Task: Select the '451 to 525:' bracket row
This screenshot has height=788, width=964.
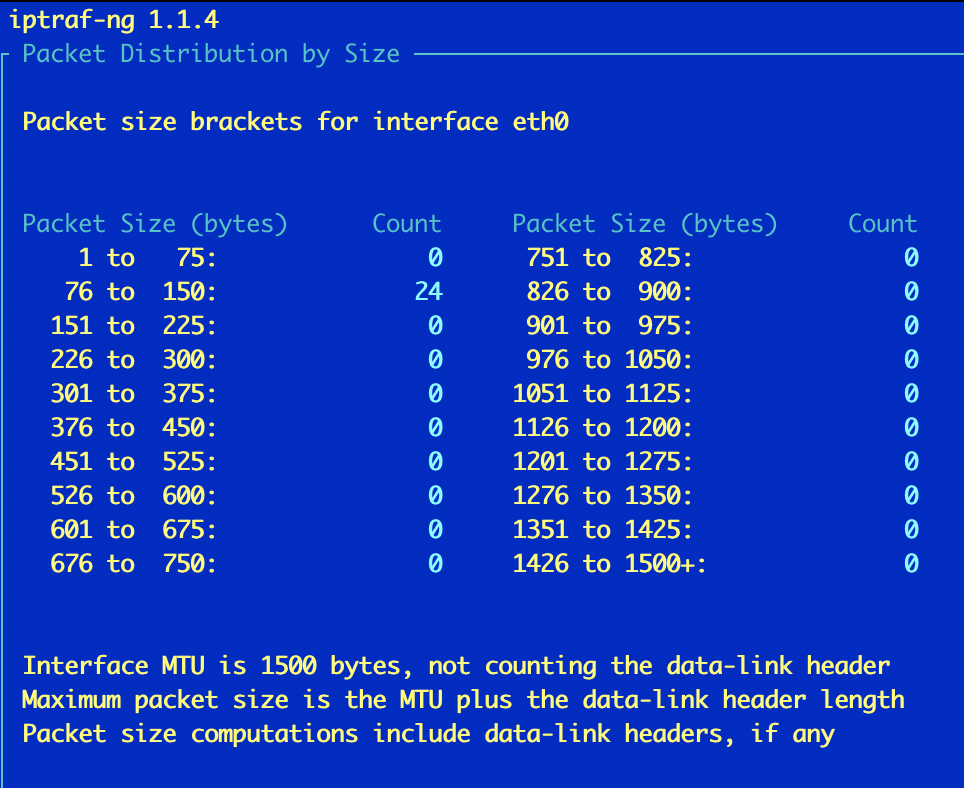Action: pos(247,462)
